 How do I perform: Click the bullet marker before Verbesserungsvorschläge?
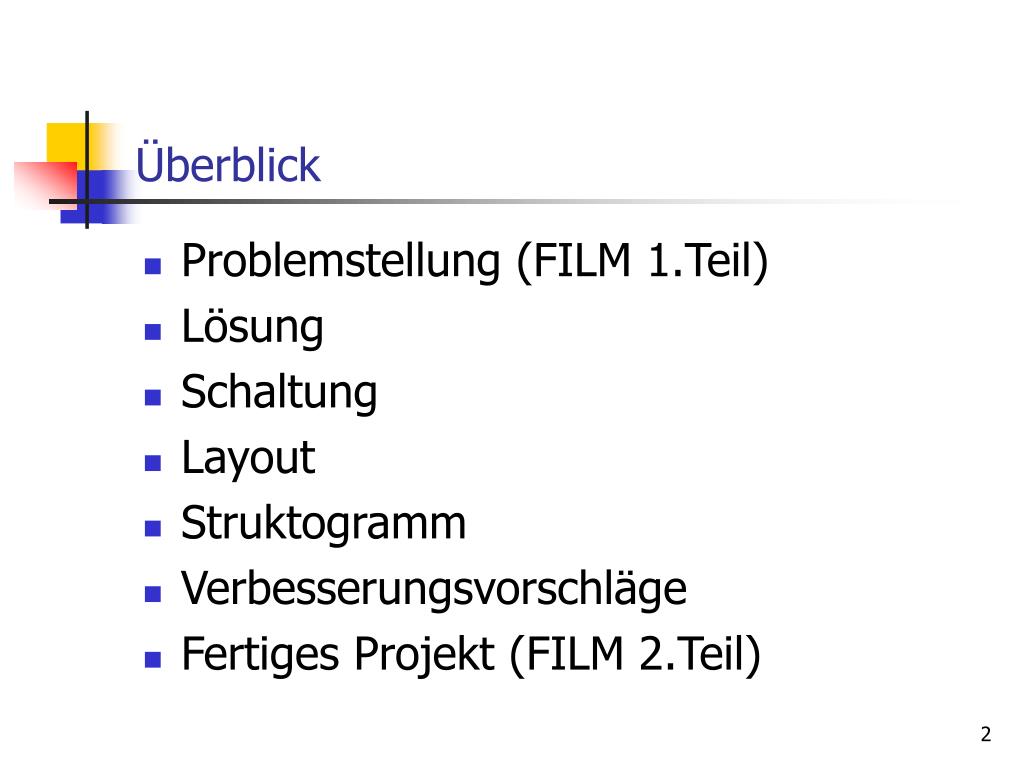pos(153,594)
